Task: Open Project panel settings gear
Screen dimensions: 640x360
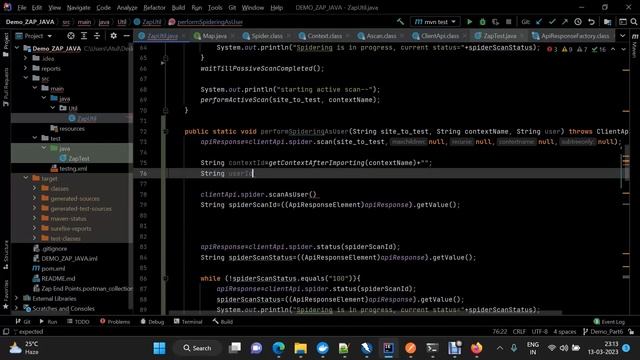Action: pyautogui.click(x=113, y=36)
